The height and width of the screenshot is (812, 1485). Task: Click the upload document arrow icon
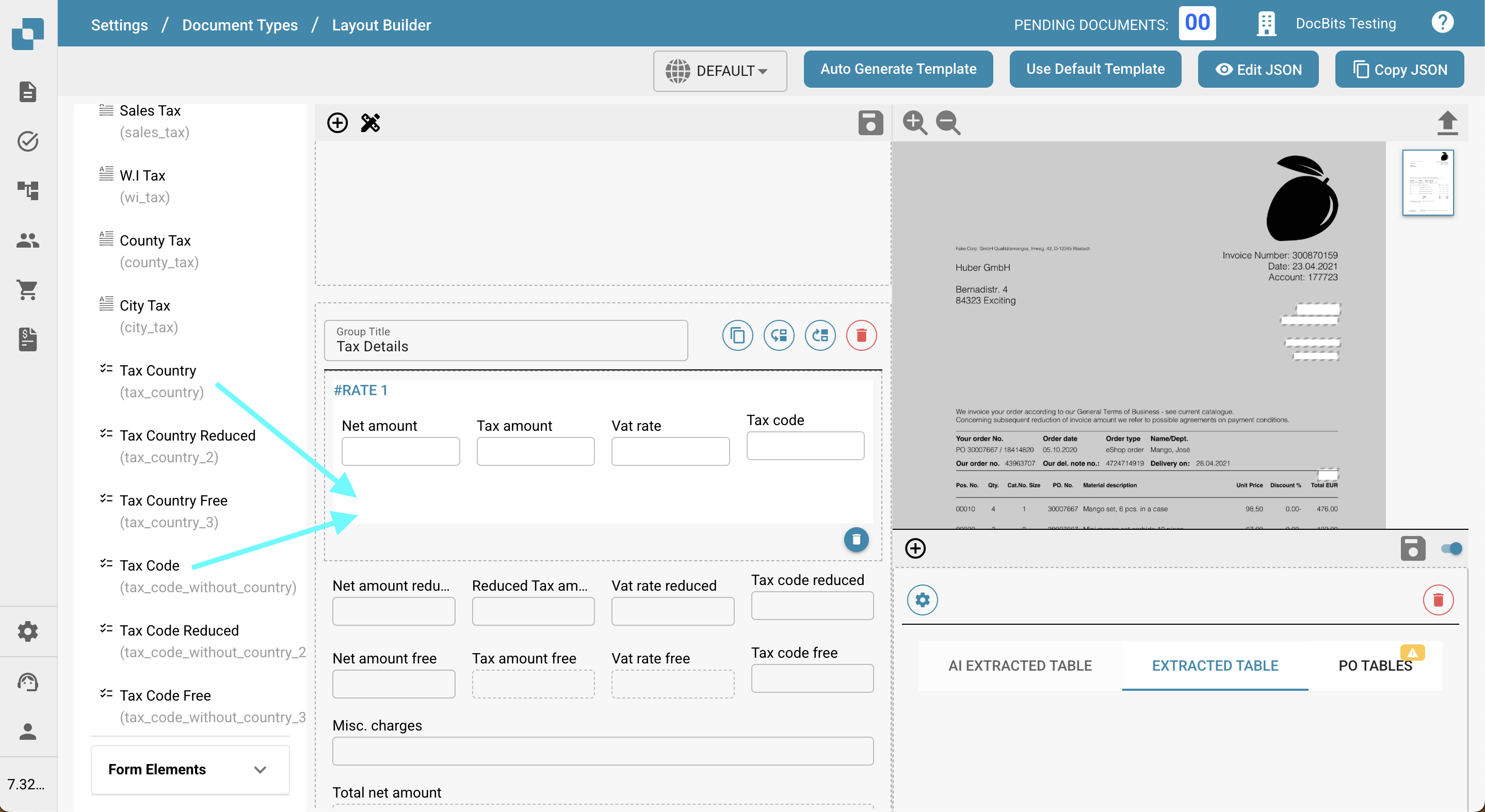pyautogui.click(x=1446, y=123)
